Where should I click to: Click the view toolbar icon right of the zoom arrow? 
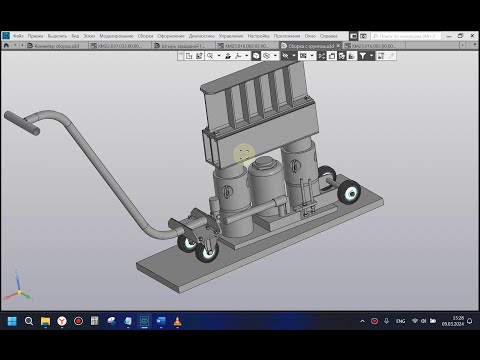228,56
